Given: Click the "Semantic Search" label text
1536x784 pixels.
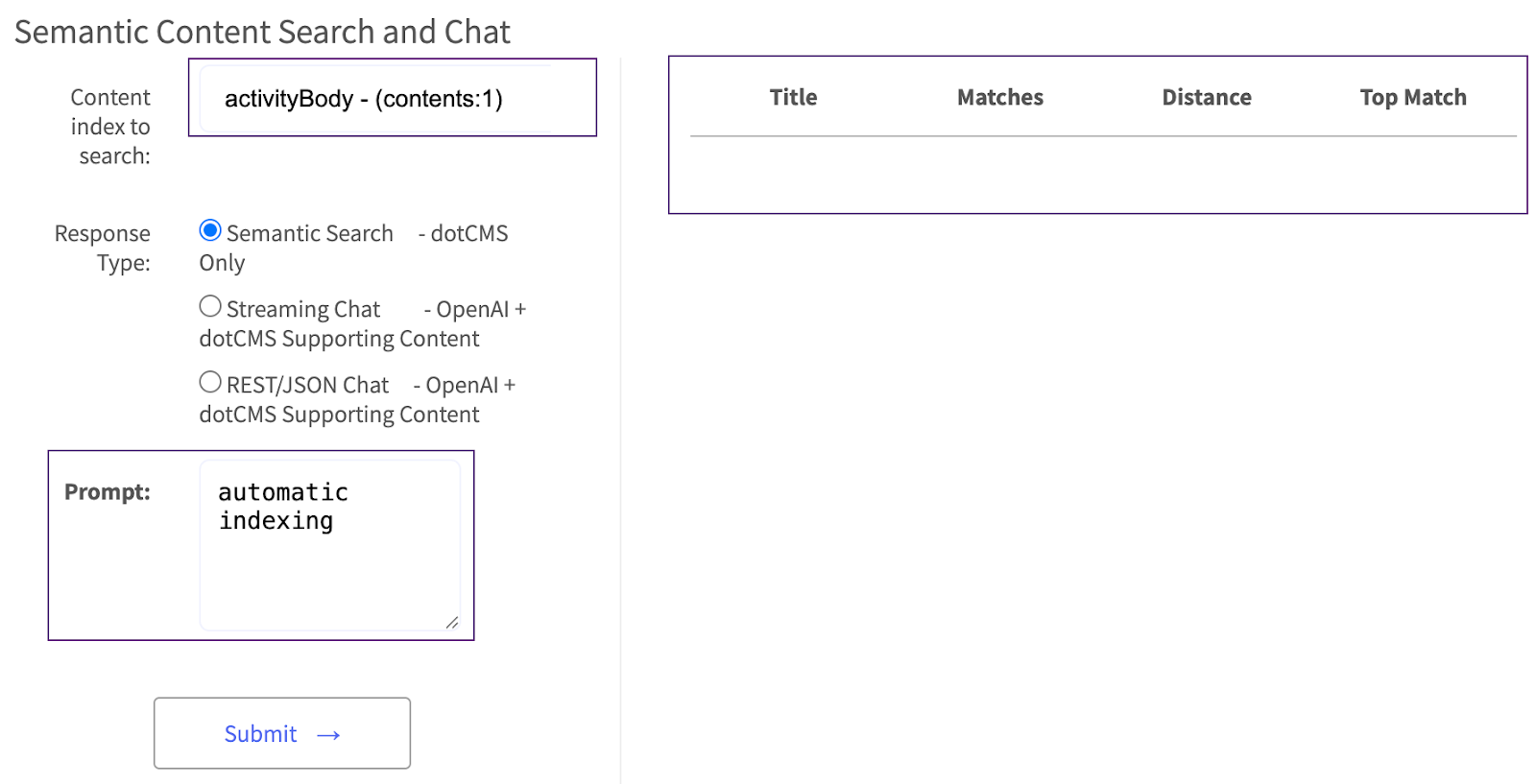Looking at the screenshot, I should tap(310, 234).
